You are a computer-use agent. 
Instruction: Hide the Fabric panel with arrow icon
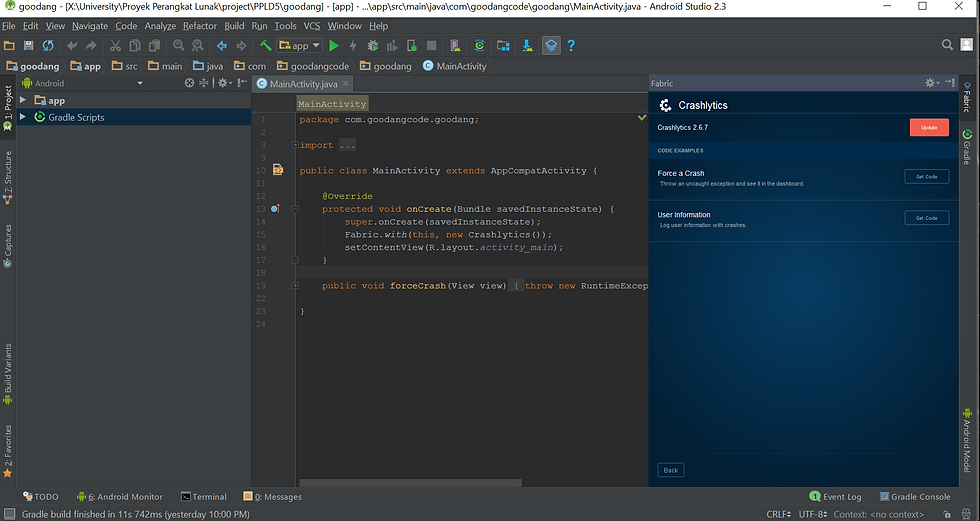tap(950, 82)
